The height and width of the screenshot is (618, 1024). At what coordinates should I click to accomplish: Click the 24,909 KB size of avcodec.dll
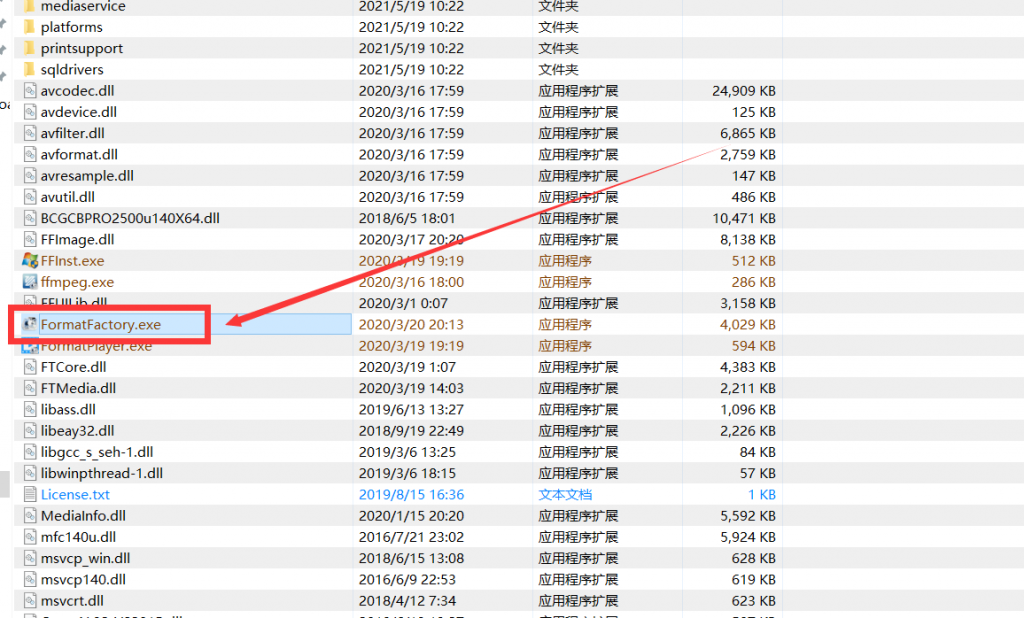click(x=743, y=91)
